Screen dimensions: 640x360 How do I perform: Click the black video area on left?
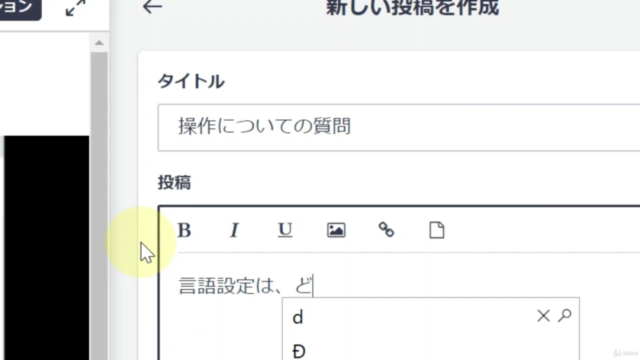click(x=47, y=248)
